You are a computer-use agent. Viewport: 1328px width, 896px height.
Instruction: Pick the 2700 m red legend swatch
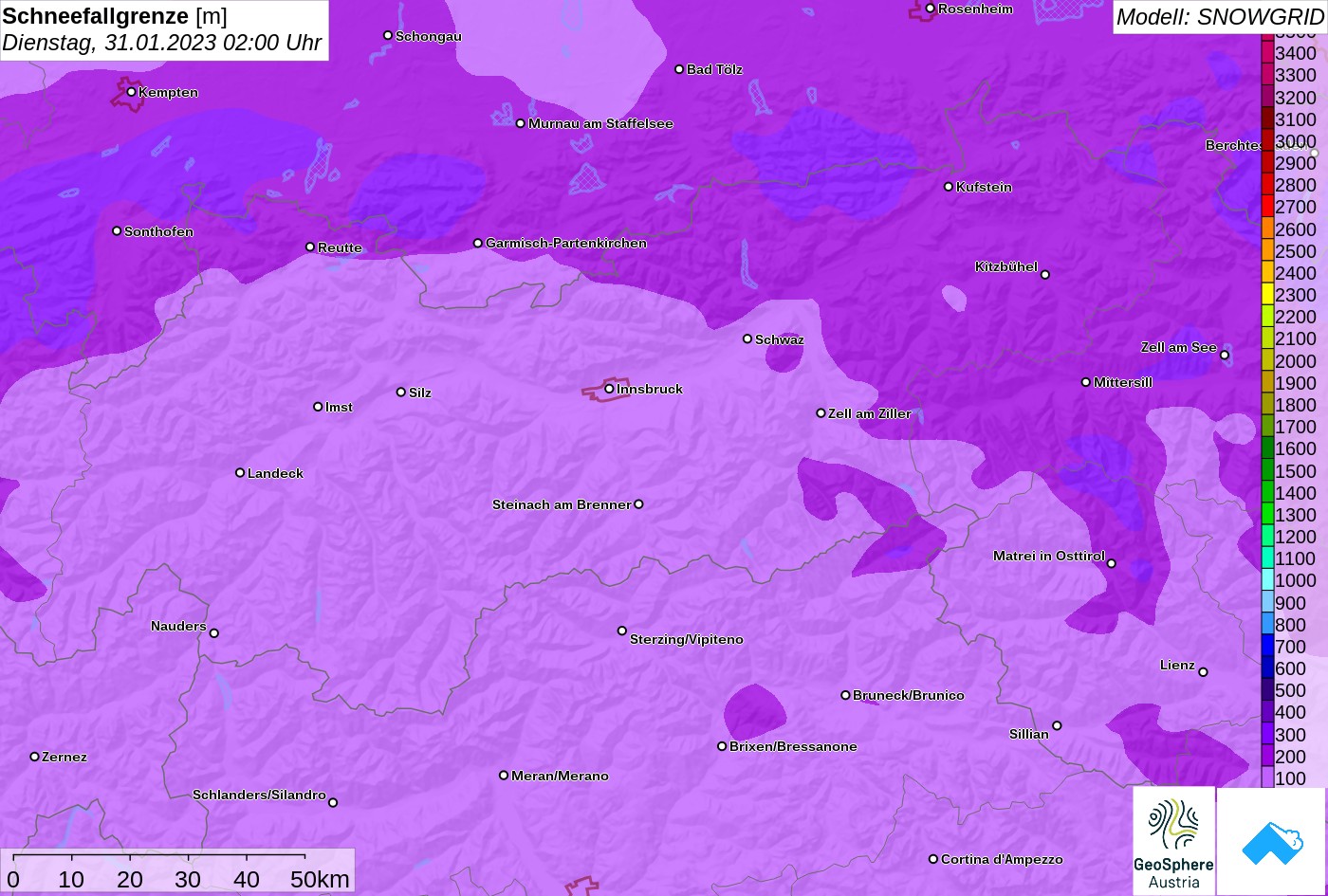pos(1267,207)
